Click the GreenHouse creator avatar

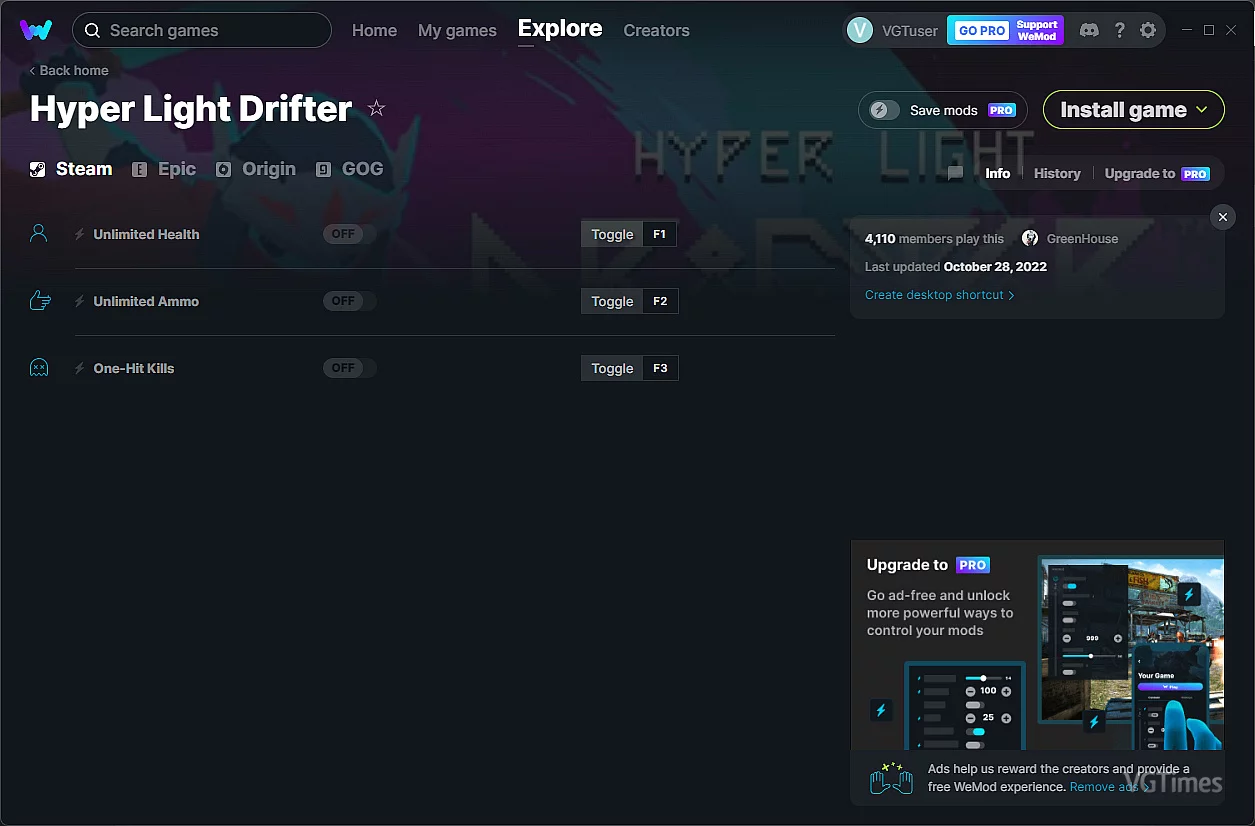tap(1030, 238)
